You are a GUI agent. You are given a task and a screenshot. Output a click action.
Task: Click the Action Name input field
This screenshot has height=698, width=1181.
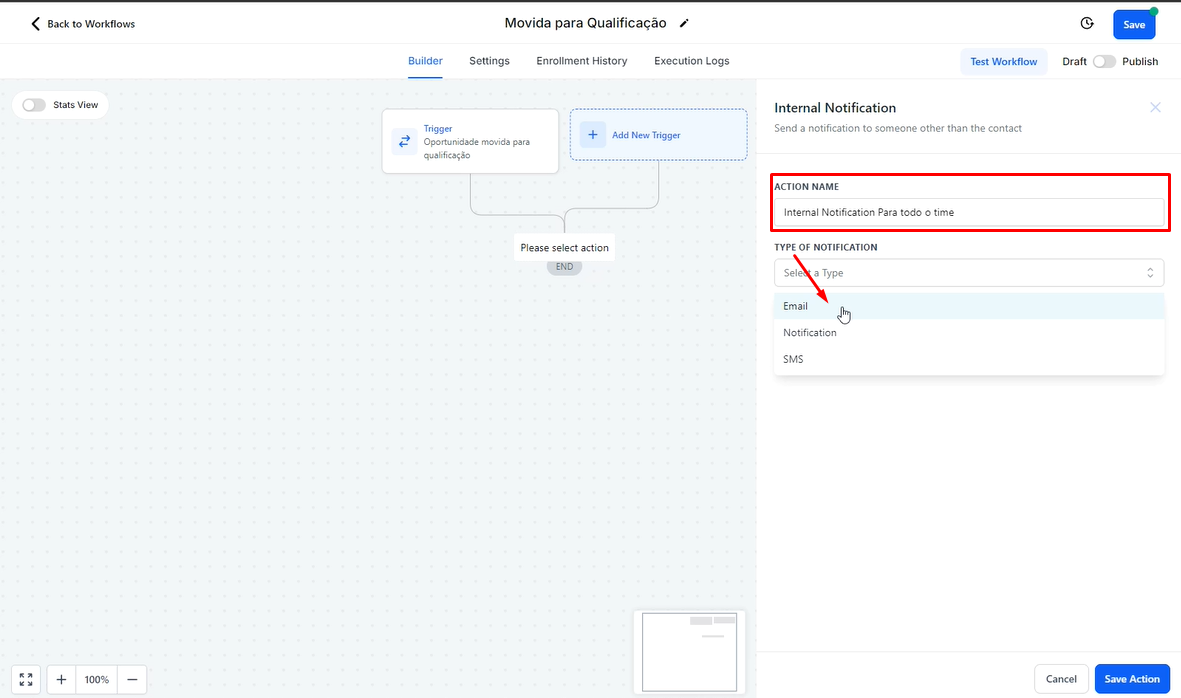pyautogui.click(x=968, y=212)
